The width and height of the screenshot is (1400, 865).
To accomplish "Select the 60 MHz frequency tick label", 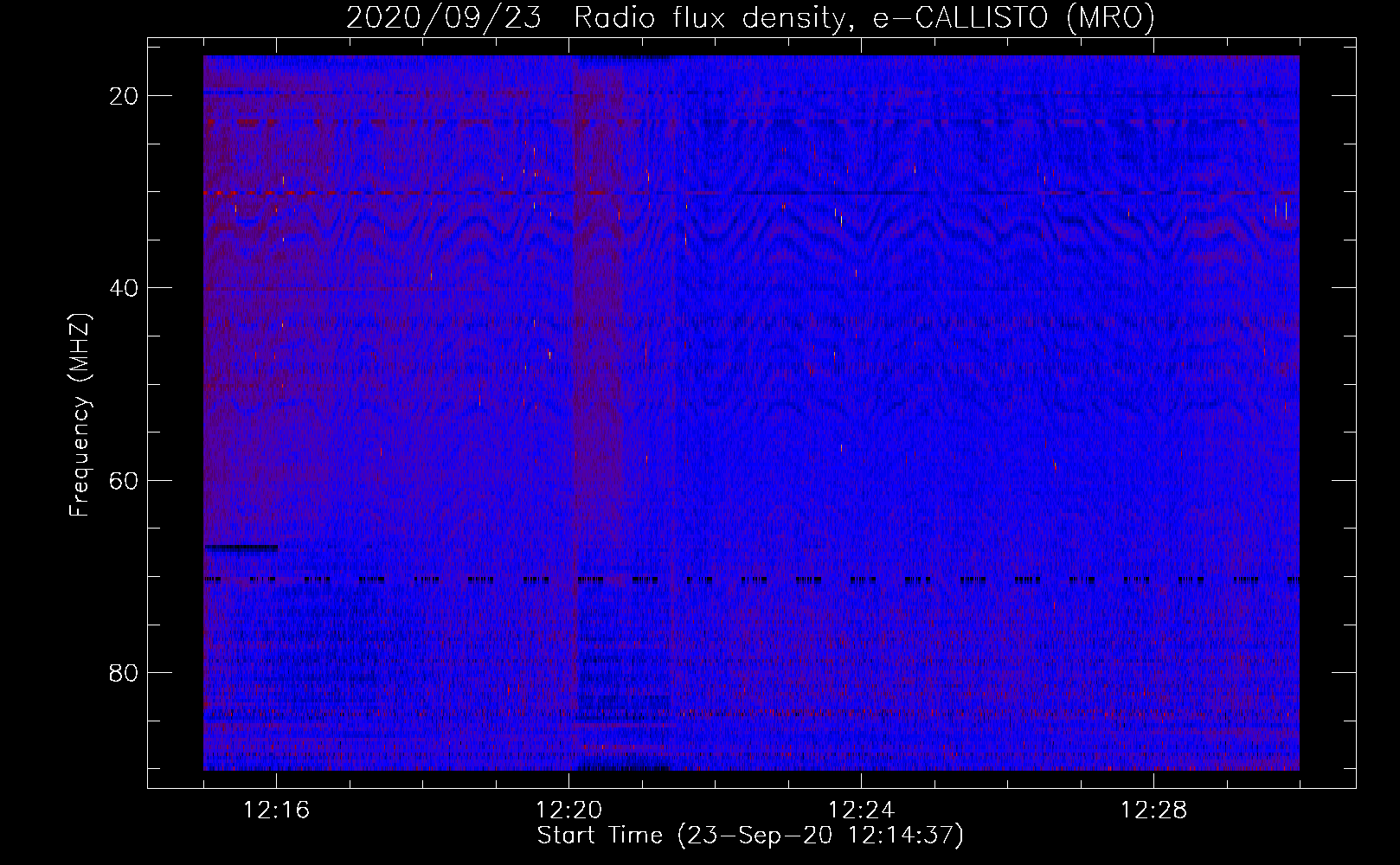I will (x=124, y=480).
